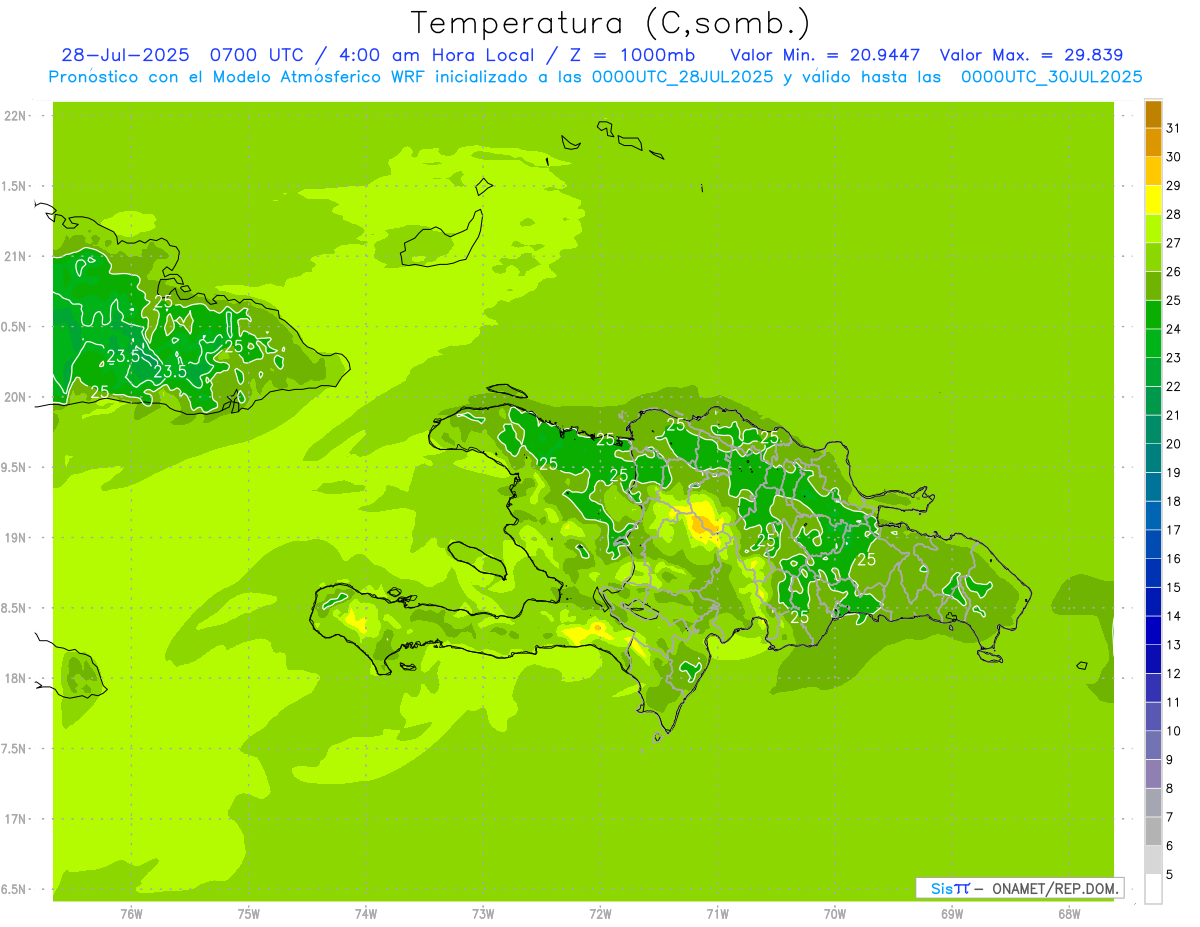The width and height of the screenshot is (1200, 927).
Task: Click the 76W longitude axis label
Action: point(131,914)
